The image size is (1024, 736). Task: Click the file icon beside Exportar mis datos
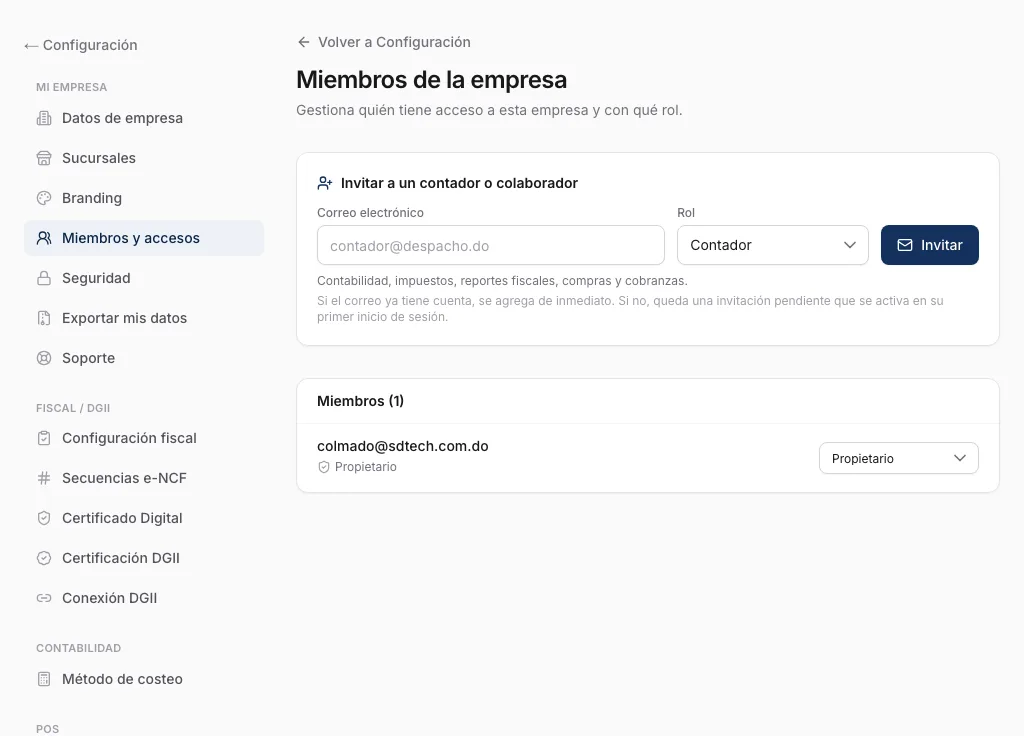pyautogui.click(x=44, y=318)
